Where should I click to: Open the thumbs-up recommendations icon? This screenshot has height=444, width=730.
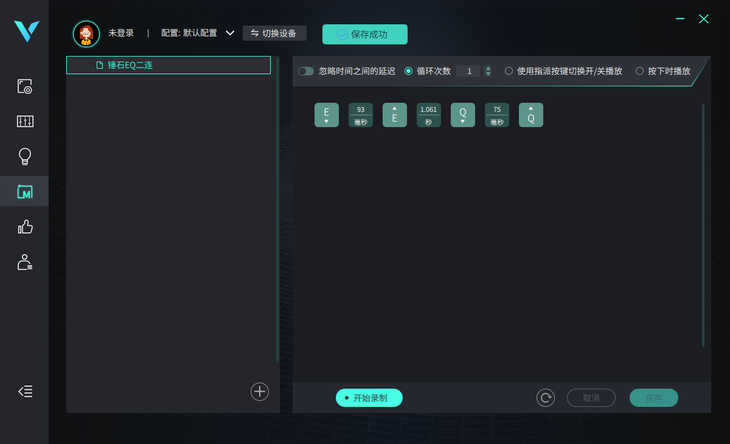click(25, 227)
